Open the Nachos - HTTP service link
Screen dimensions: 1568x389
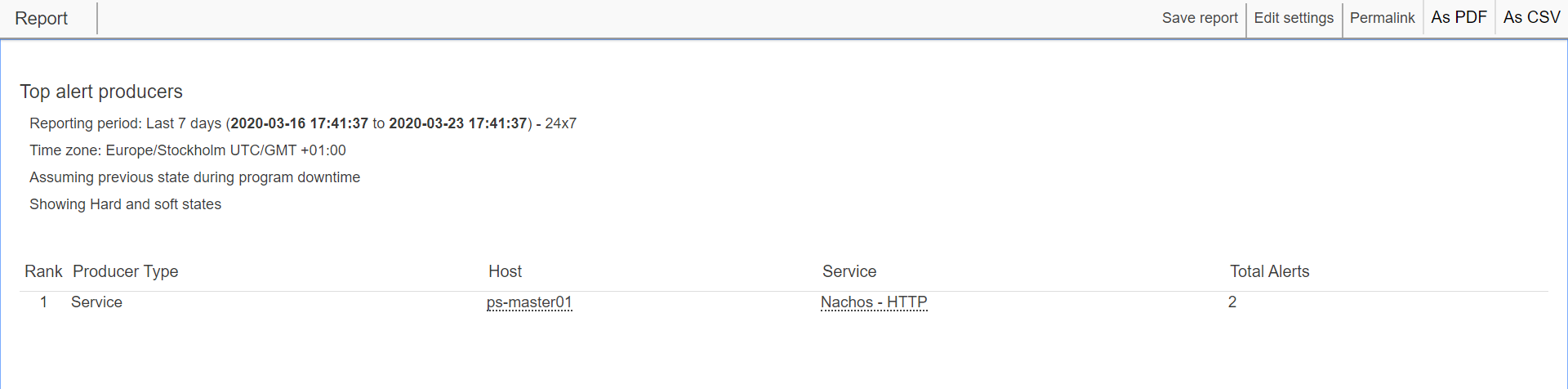(874, 302)
